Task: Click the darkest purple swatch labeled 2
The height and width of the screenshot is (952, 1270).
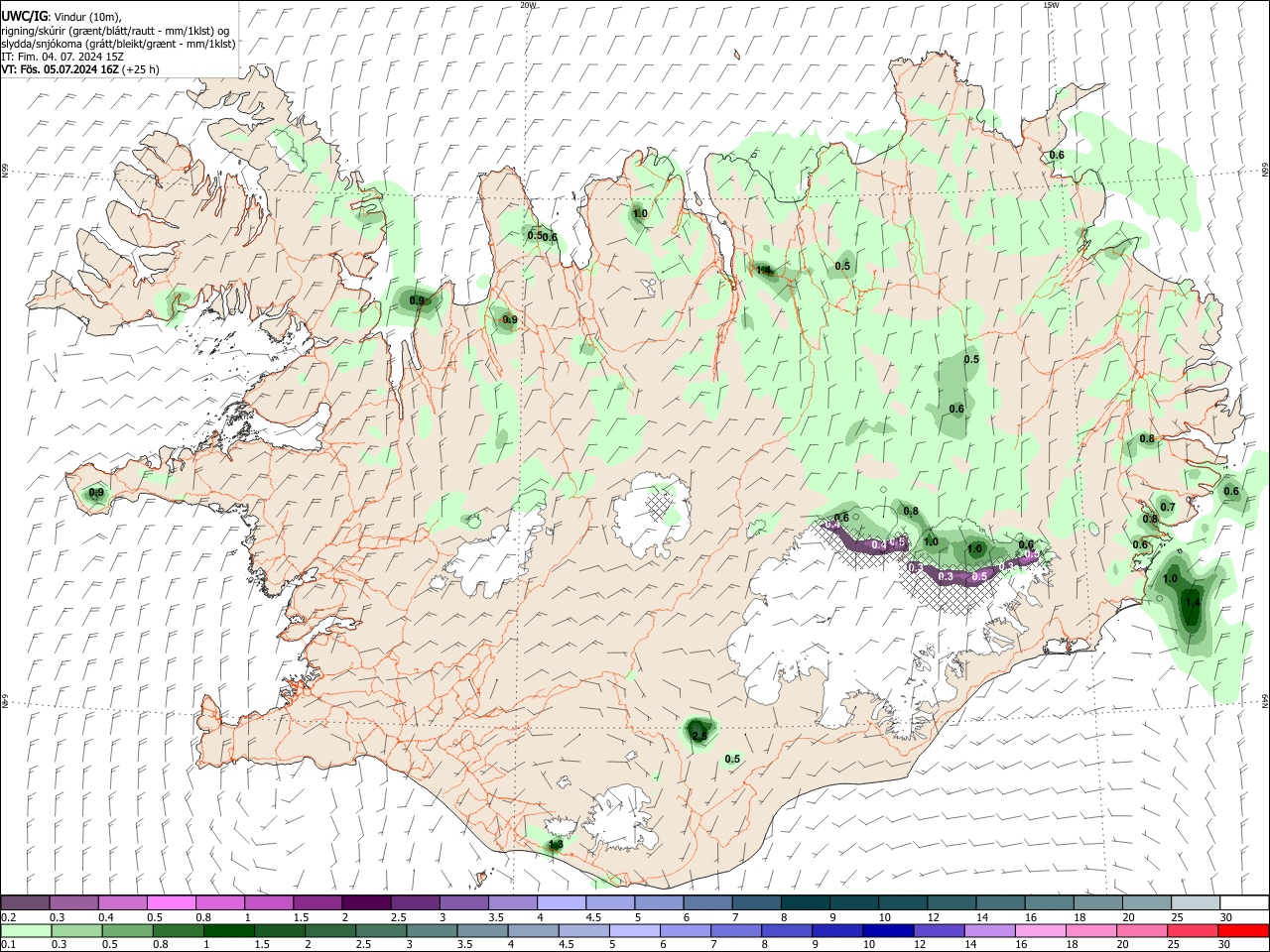Action: 365,903
